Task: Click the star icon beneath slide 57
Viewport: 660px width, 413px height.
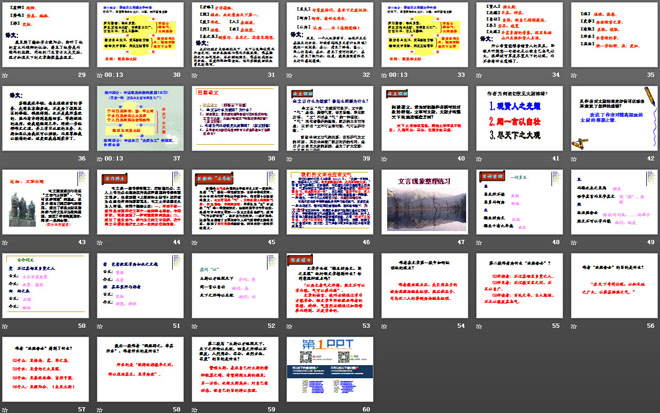Action: point(7,409)
